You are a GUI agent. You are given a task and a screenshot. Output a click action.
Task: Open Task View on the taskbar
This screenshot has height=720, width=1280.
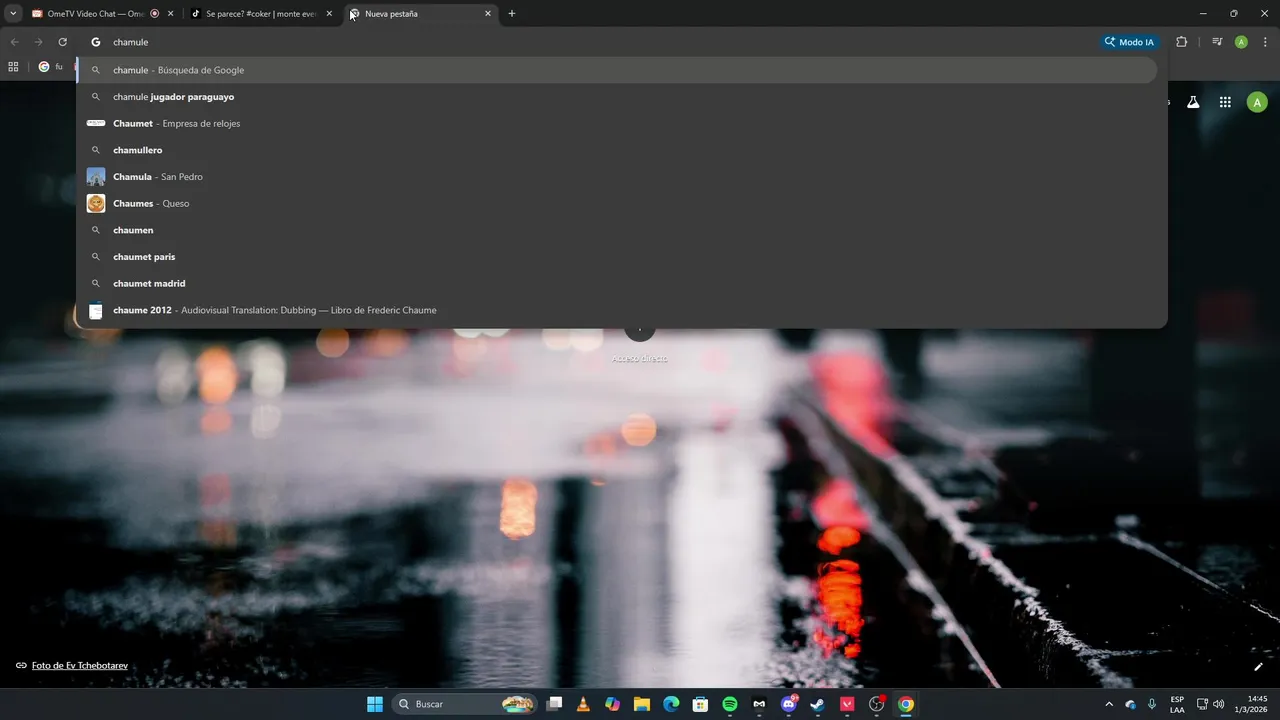pyautogui.click(x=555, y=704)
